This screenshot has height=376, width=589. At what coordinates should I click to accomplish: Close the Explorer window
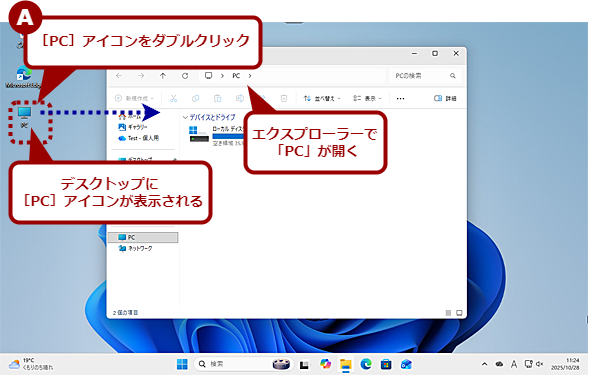pyautogui.click(x=456, y=54)
